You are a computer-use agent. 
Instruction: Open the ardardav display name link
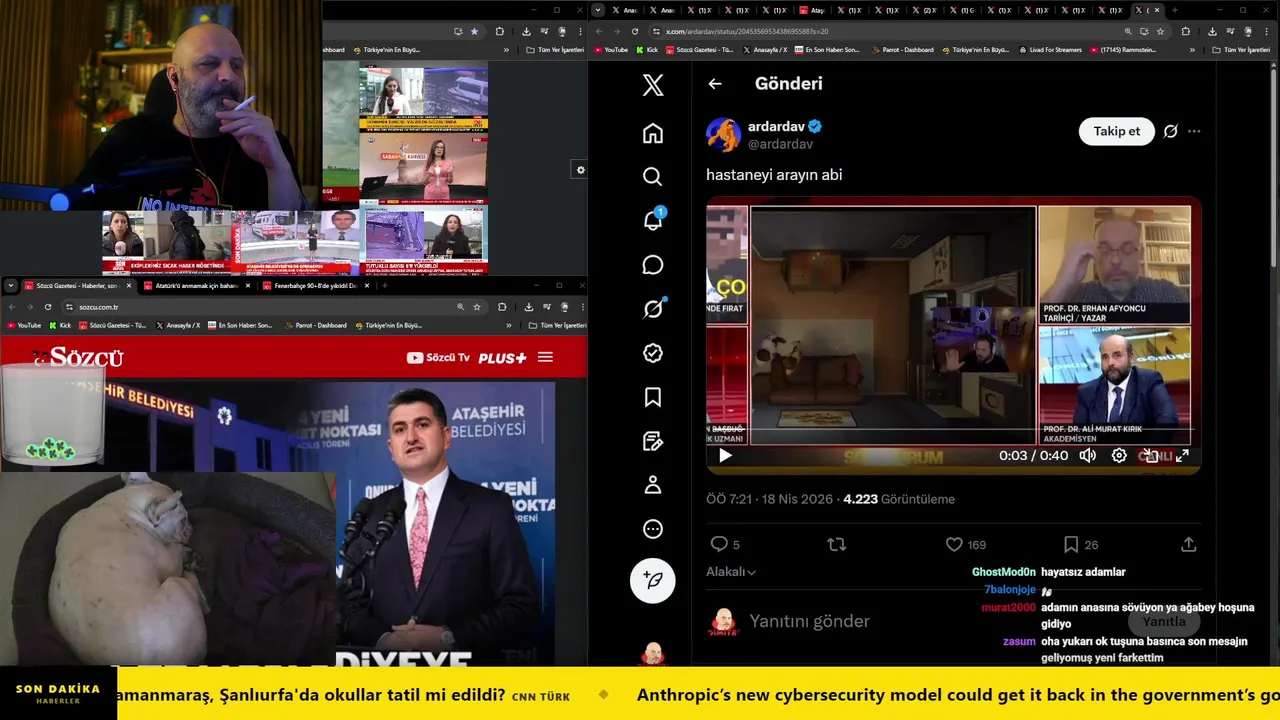(777, 127)
